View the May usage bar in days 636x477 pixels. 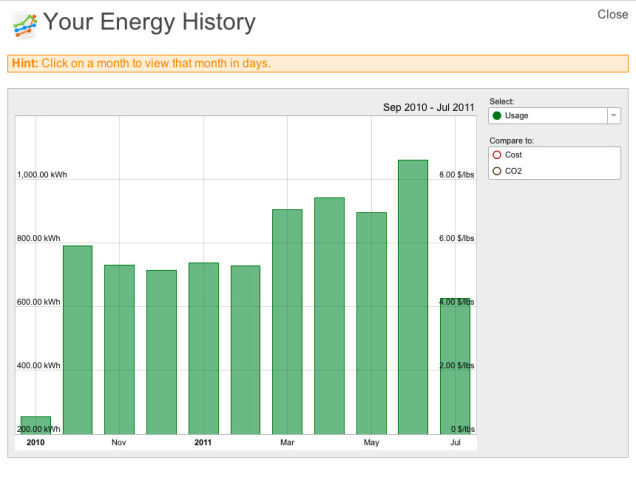coord(371,323)
